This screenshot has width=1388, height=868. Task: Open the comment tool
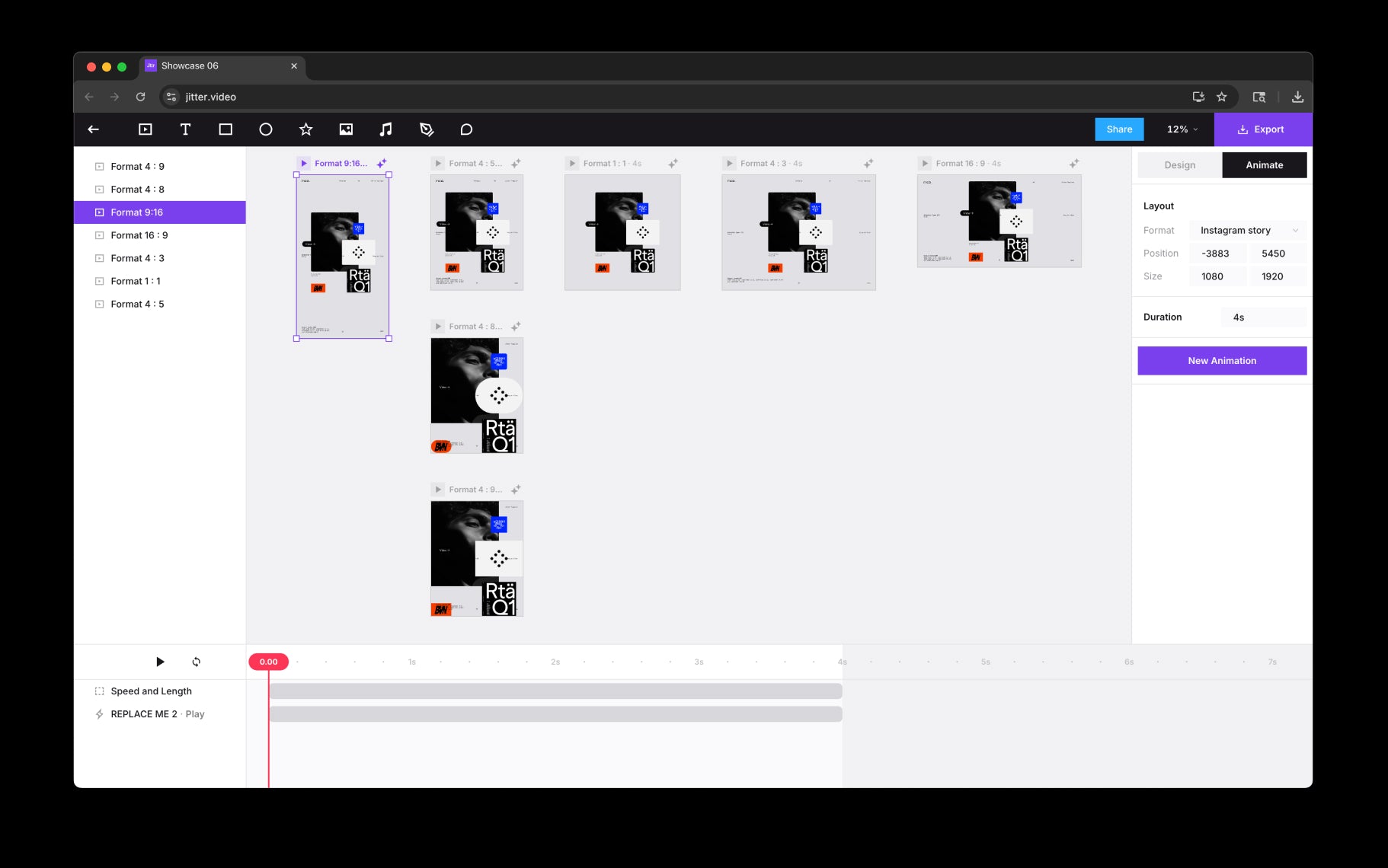pos(466,129)
